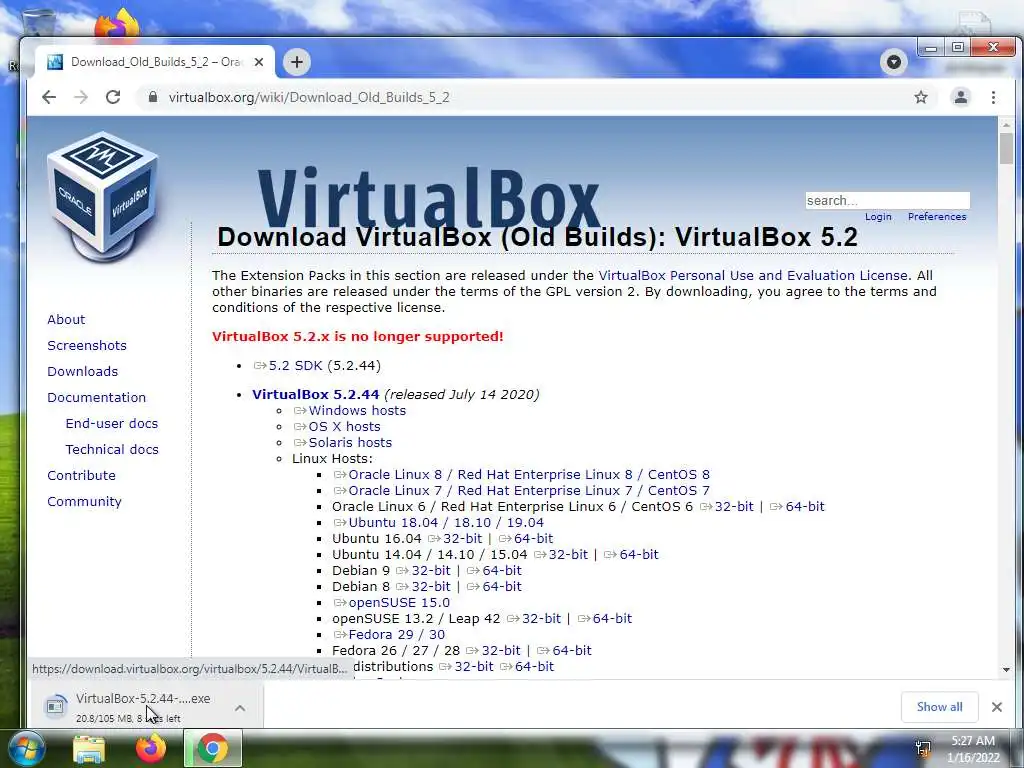This screenshot has width=1024, height=768.
Task: Click the browser forward arrow
Action: point(81,97)
